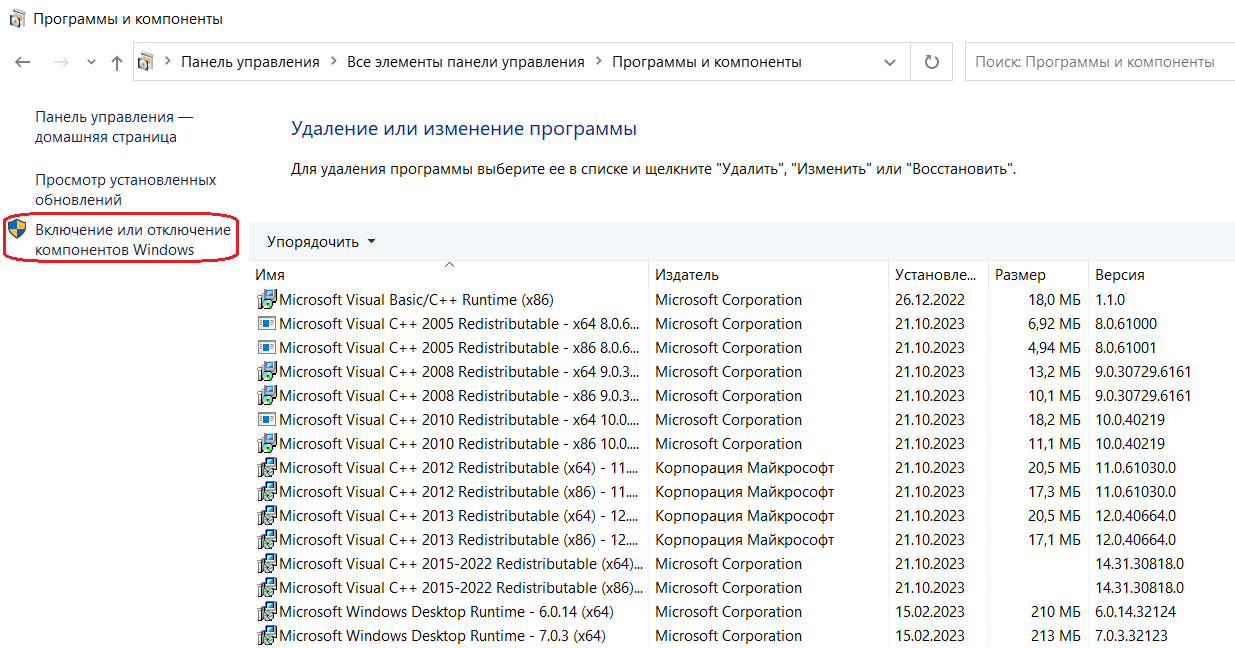The height and width of the screenshot is (648, 1235).
Task: Click the search field 'Поиск: Программы и компоненты'
Action: [x=1100, y=62]
